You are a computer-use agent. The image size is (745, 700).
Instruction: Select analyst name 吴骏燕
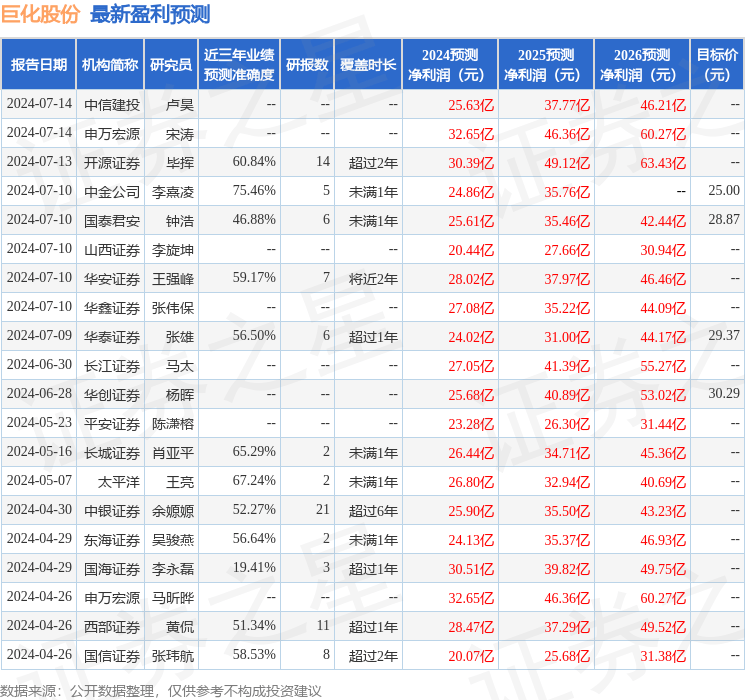173,540
